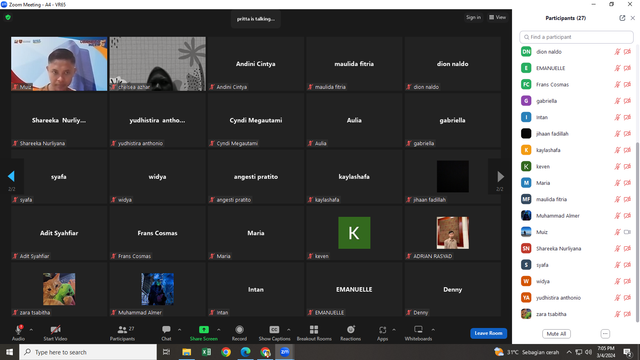
Task: Click the volume icon in tray
Action: pos(588,352)
